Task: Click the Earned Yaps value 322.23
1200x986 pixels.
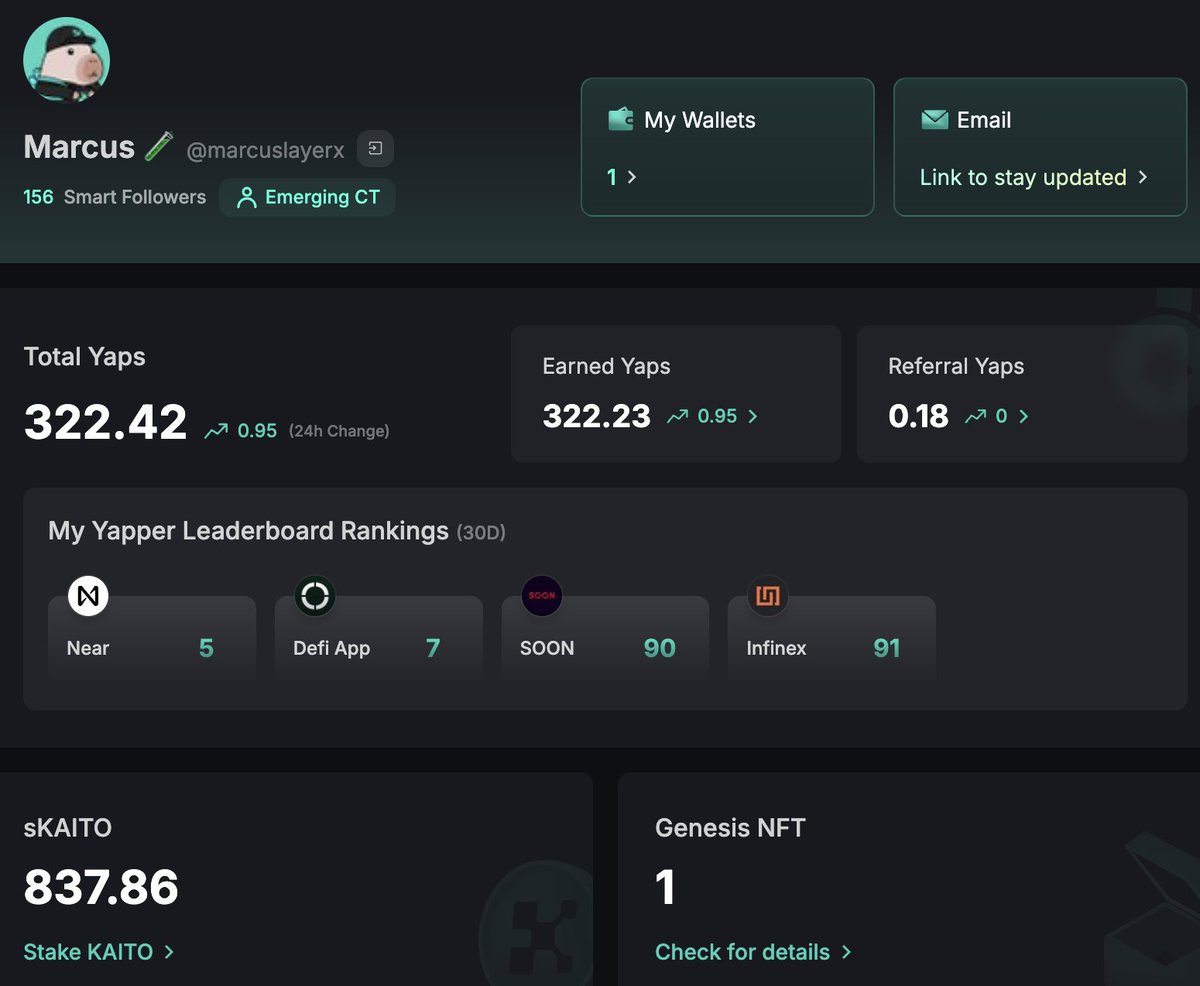Action: [596, 416]
